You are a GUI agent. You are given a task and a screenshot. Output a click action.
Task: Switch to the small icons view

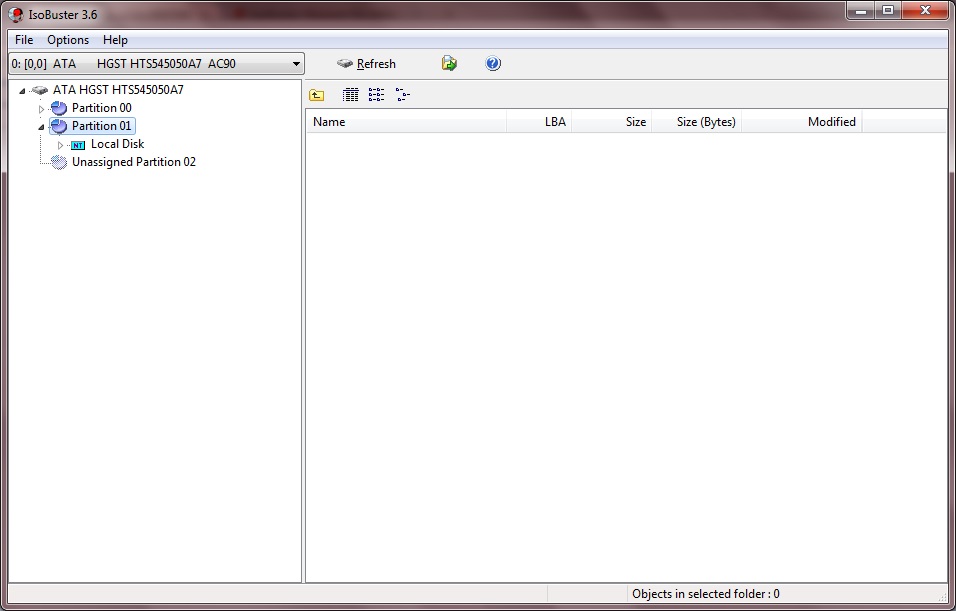click(x=377, y=94)
